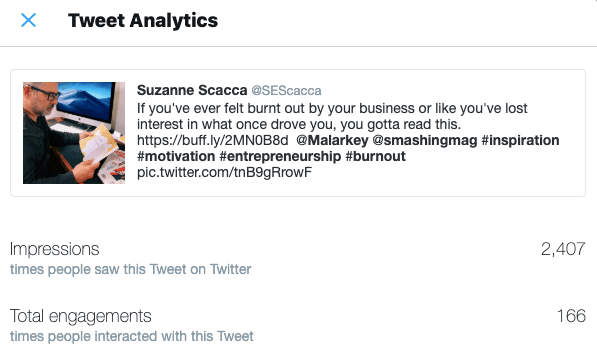Click the 2,407 impressions count

(563, 249)
